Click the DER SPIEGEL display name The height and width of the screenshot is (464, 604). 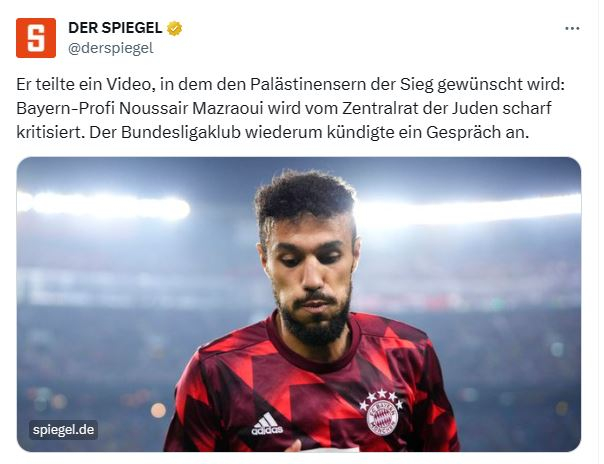[x=115, y=28]
